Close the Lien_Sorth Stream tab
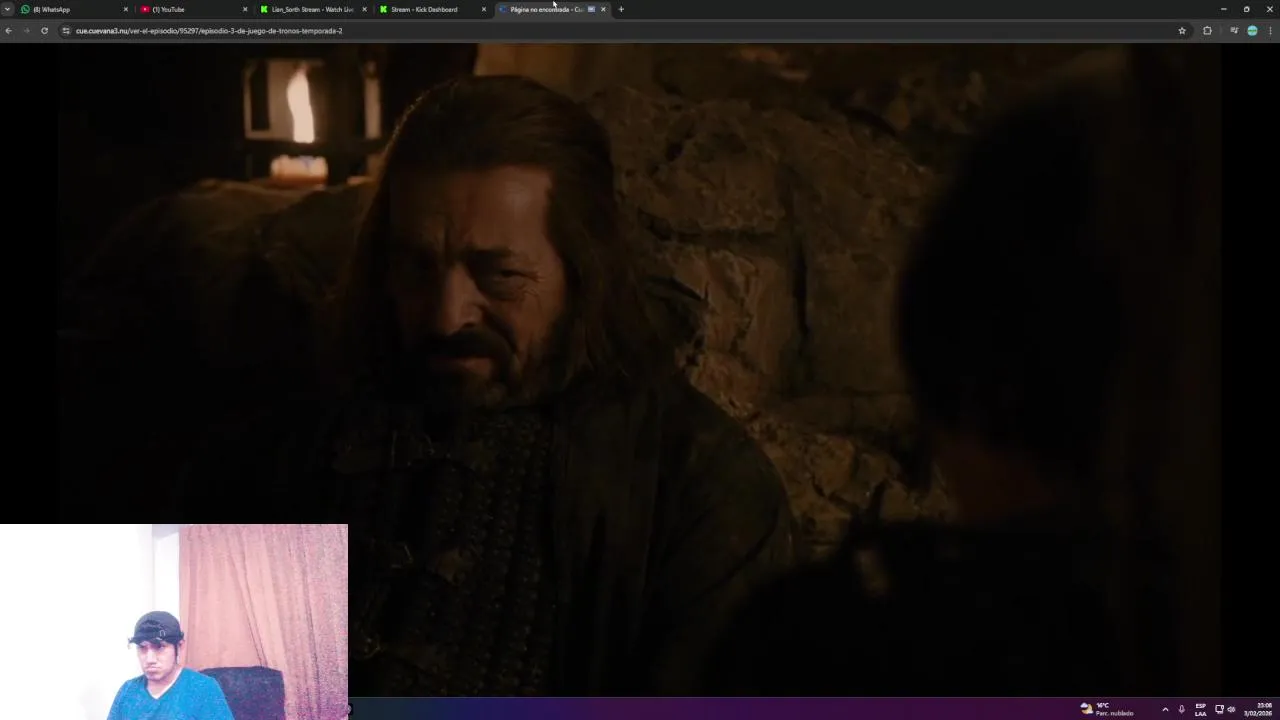The image size is (1280, 720). pyautogui.click(x=364, y=9)
